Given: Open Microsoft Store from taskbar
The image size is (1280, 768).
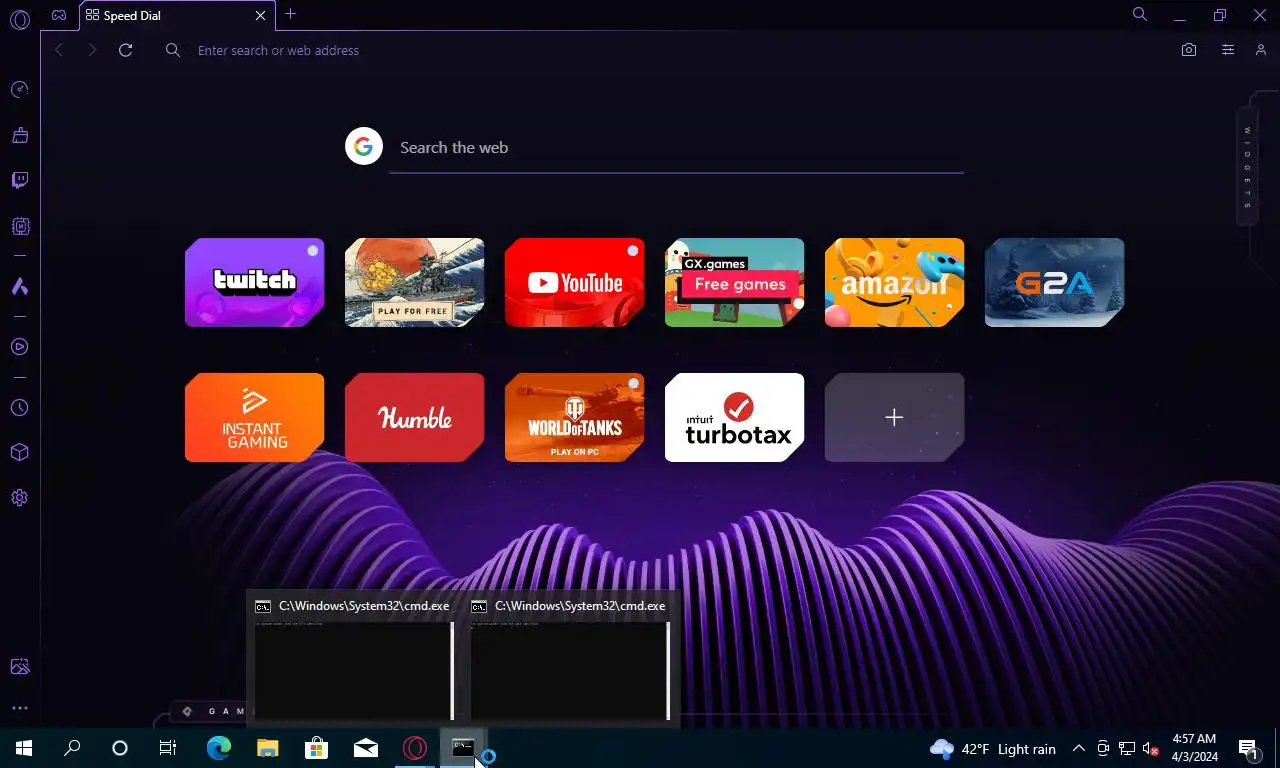Looking at the screenshot, I should coord(316,748).
